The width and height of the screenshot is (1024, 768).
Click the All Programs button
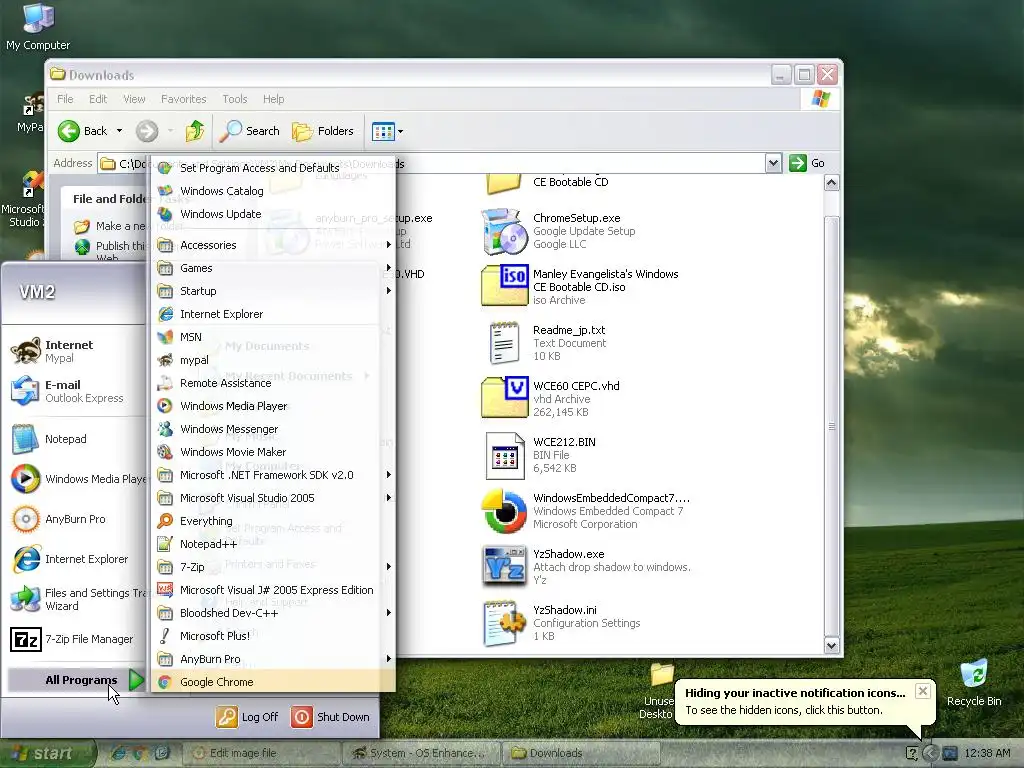click(77, 680)
